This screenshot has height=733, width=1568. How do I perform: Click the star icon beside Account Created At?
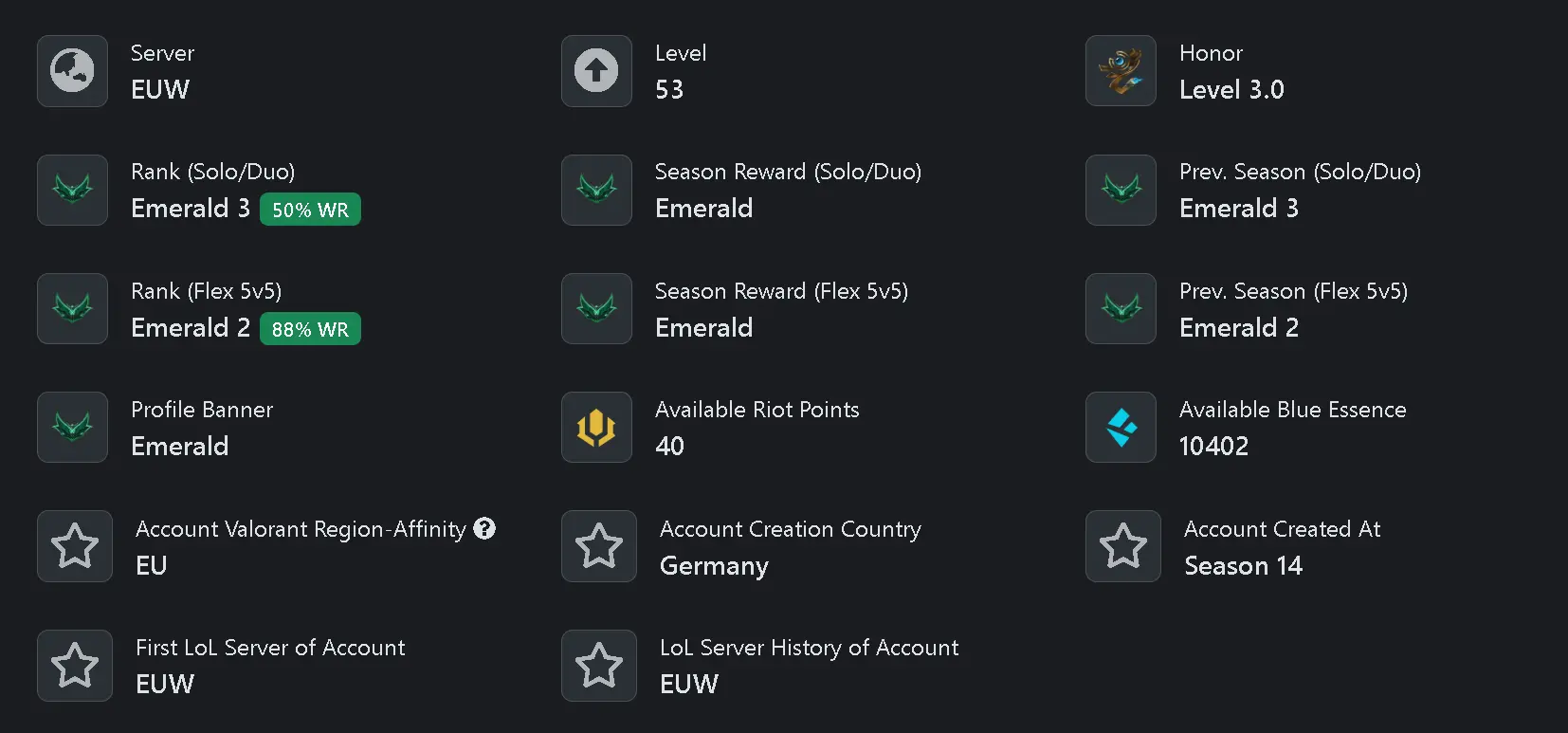(x=1123, y=546)
